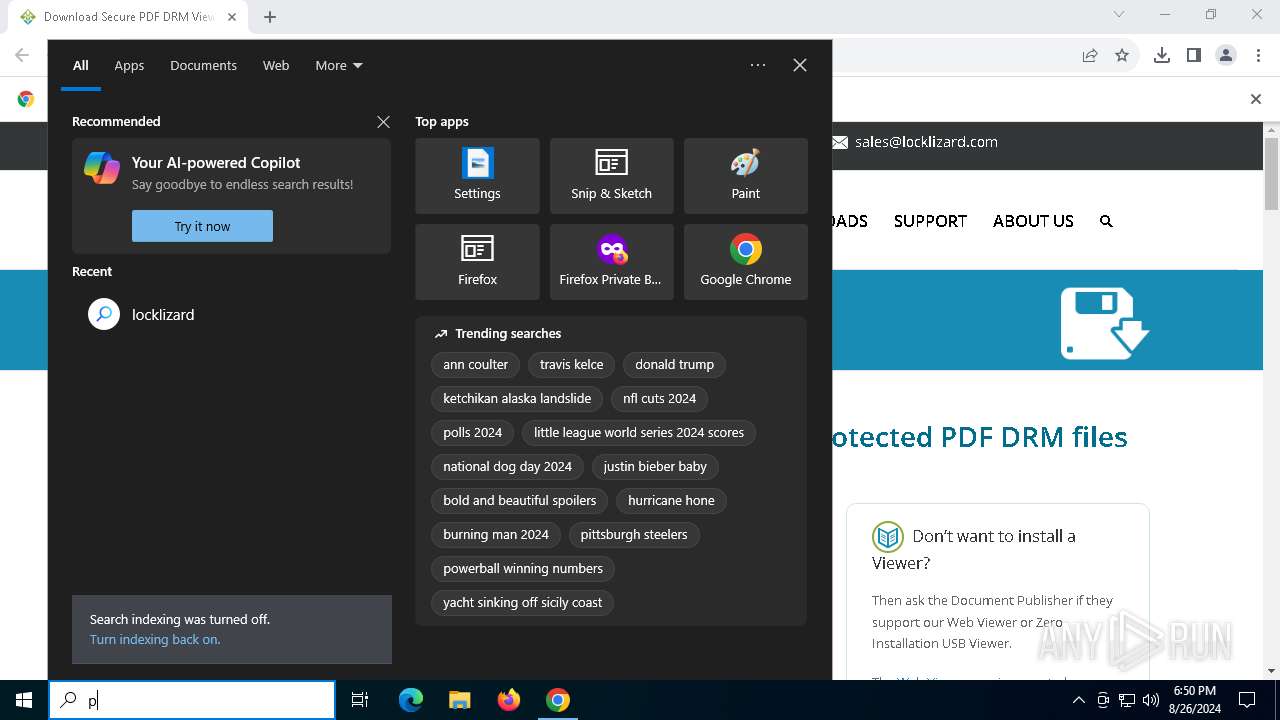Click the download floppy disk graphic

tap(1104, 323)
